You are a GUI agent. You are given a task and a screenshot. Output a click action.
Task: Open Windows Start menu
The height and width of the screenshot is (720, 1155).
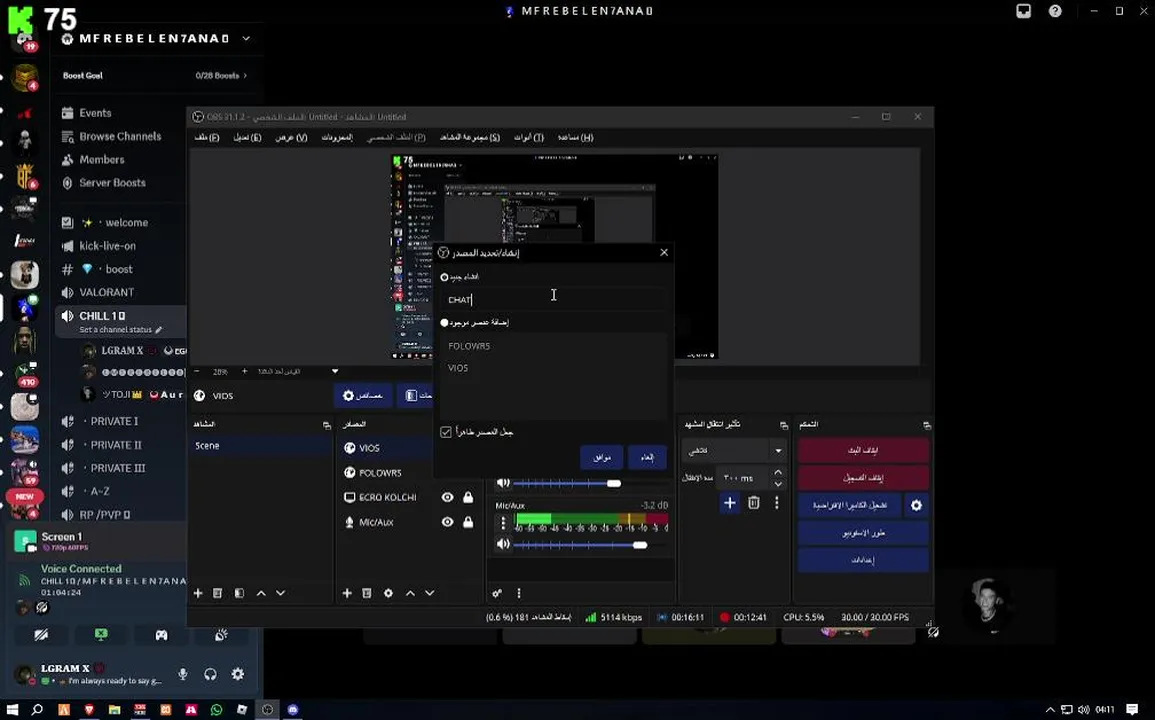click(x=13, y=710)
